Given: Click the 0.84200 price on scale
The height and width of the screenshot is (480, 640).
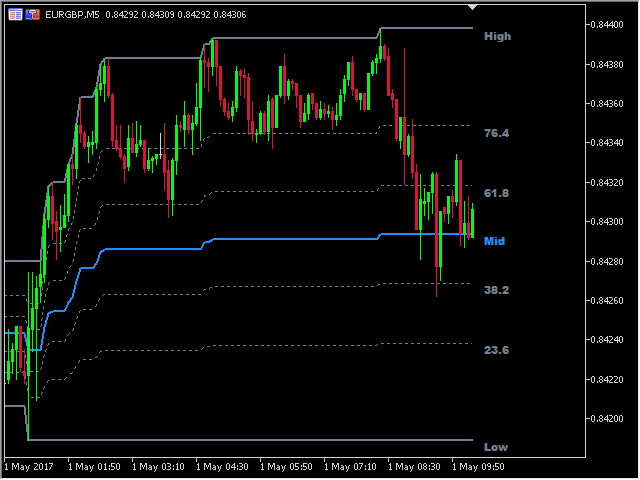Looking at the screenshot, I should pyautogui.click(x=607, y=419).
